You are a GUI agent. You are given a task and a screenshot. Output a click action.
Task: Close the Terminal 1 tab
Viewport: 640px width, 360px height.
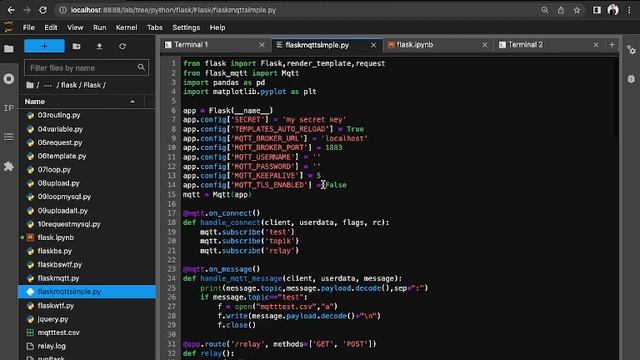tap(262, 45)
